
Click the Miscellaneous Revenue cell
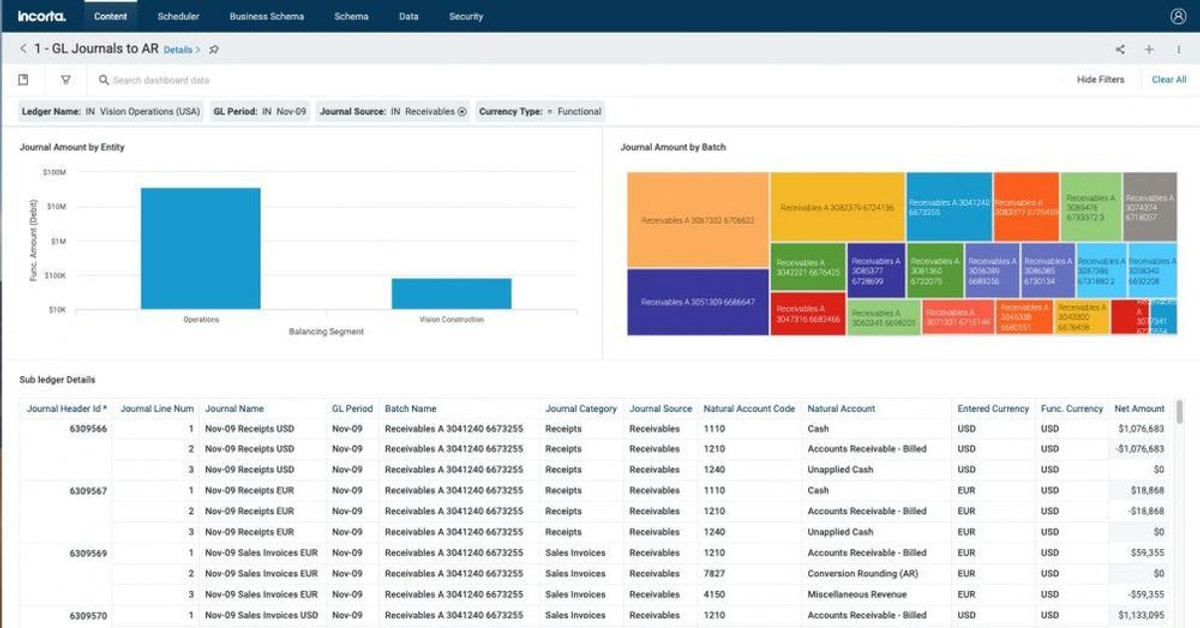859,594
